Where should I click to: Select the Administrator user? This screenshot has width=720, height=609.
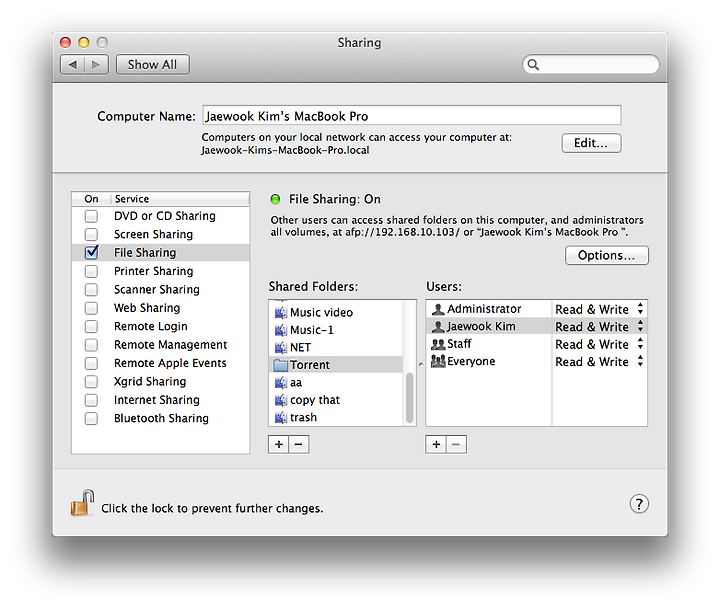[x=489, y=309]
